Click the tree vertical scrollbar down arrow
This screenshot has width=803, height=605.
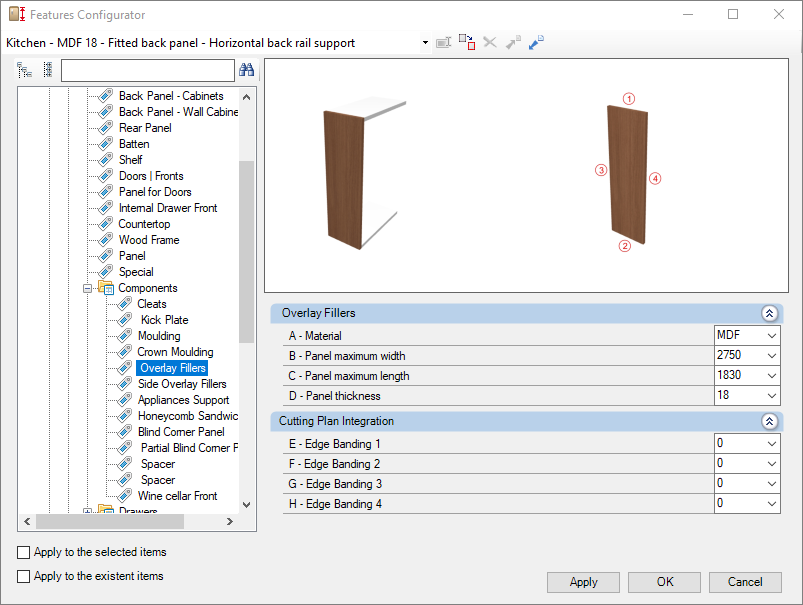tap(246, 505)
